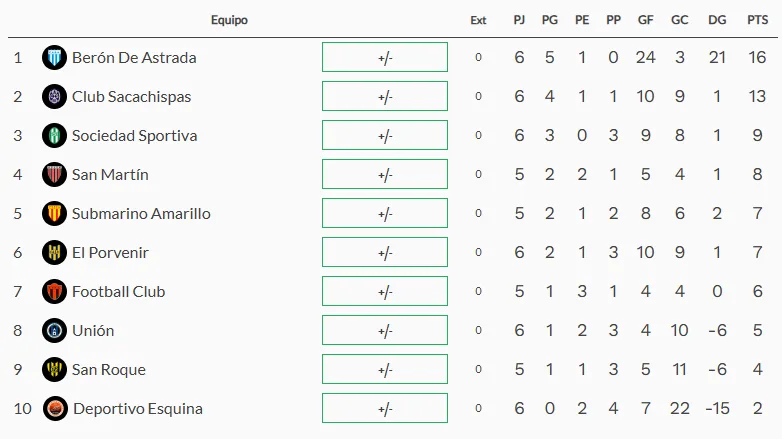Viewport: 782px width, 439px height.
Task: Click the Berón De Astrada team crest
Action: click(x=54, y=57)
